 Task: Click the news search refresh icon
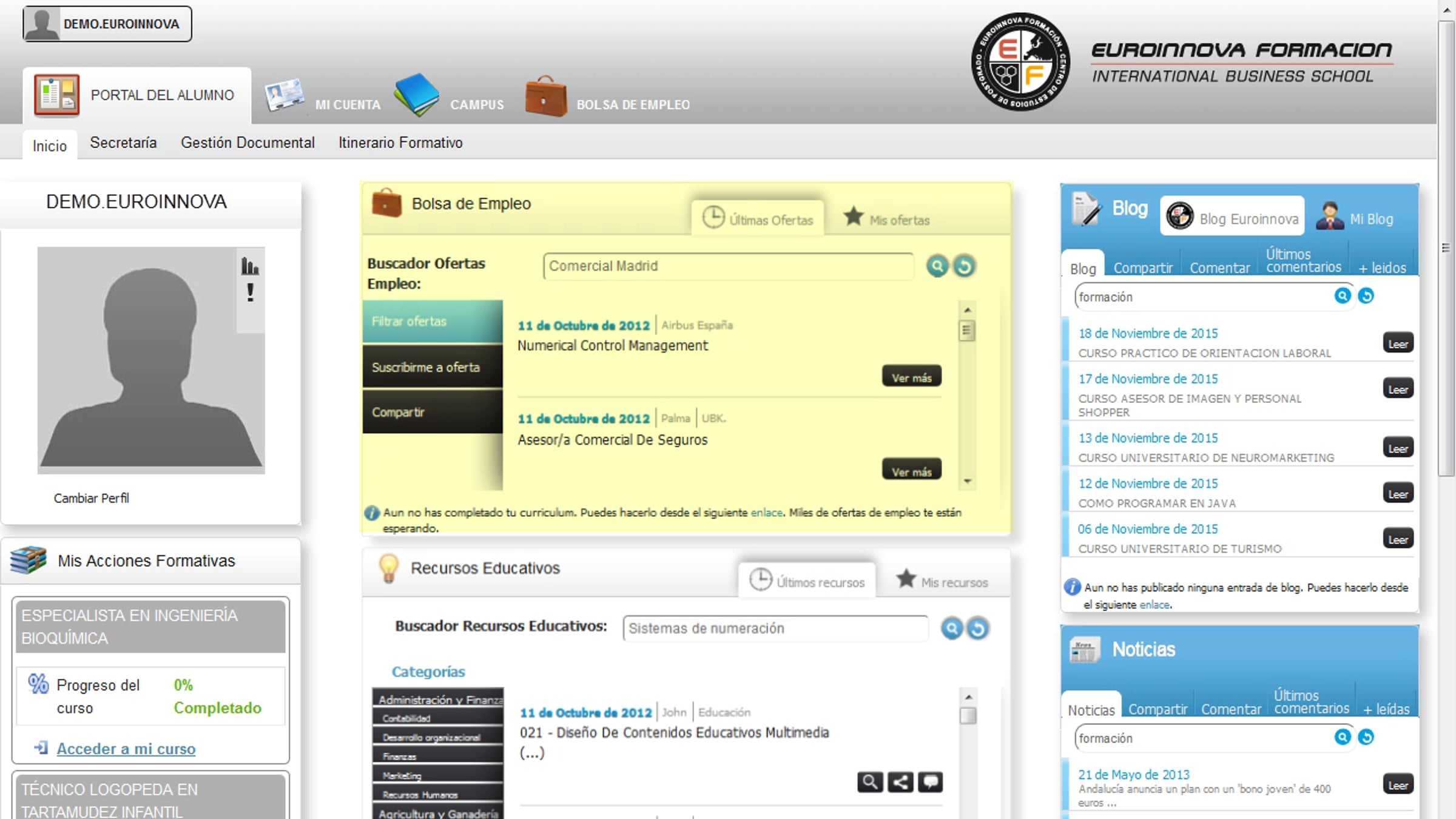pos(1366,737)
